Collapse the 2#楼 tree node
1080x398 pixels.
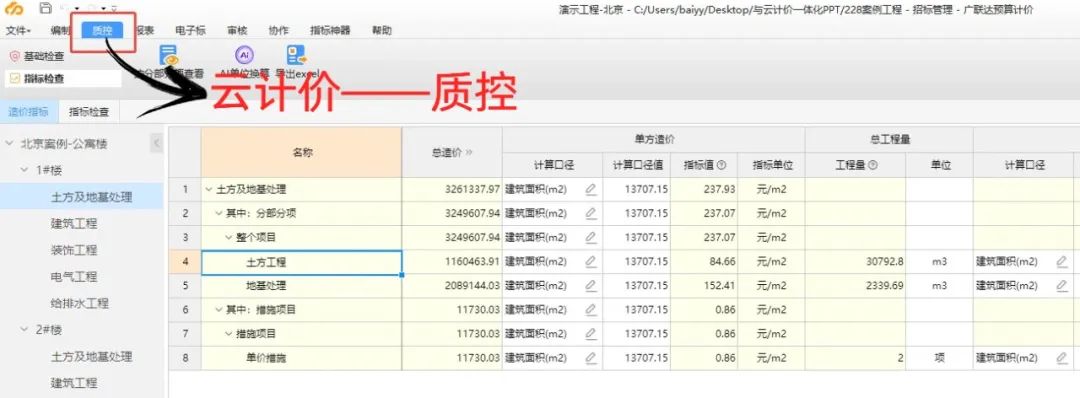(25, 330)
